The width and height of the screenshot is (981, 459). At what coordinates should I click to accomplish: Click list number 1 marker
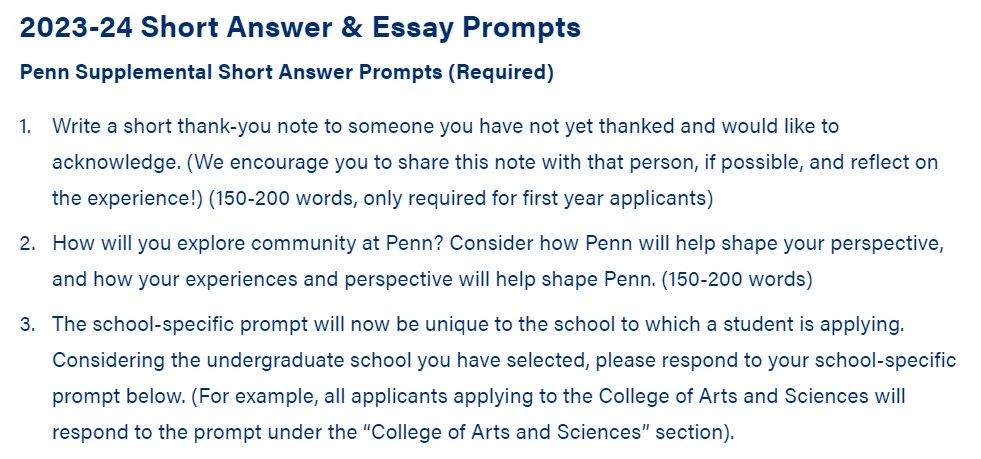click(25, 126)
